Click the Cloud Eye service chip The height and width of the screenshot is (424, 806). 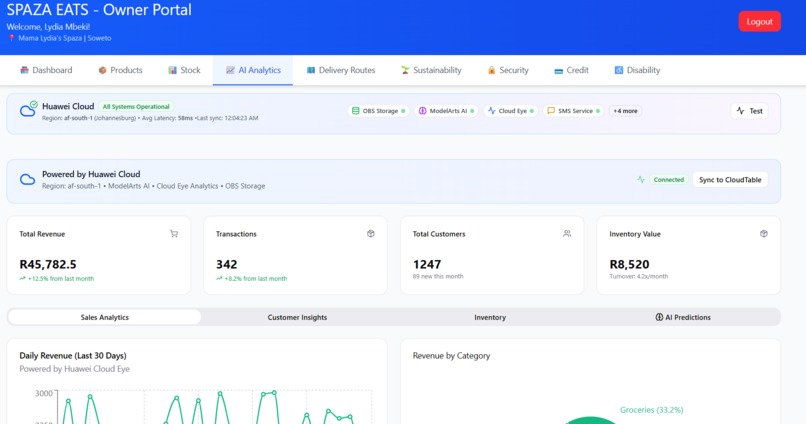click(510, 110)
